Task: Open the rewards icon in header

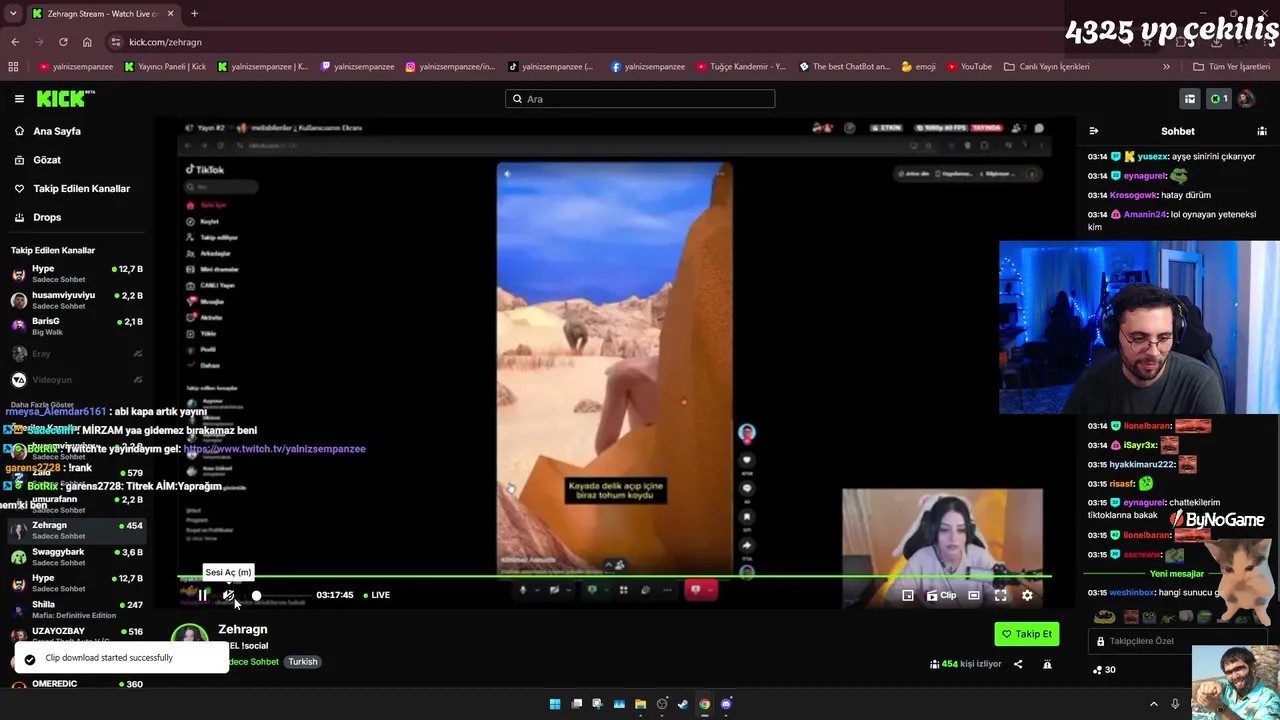Action: pos(1190,99)
